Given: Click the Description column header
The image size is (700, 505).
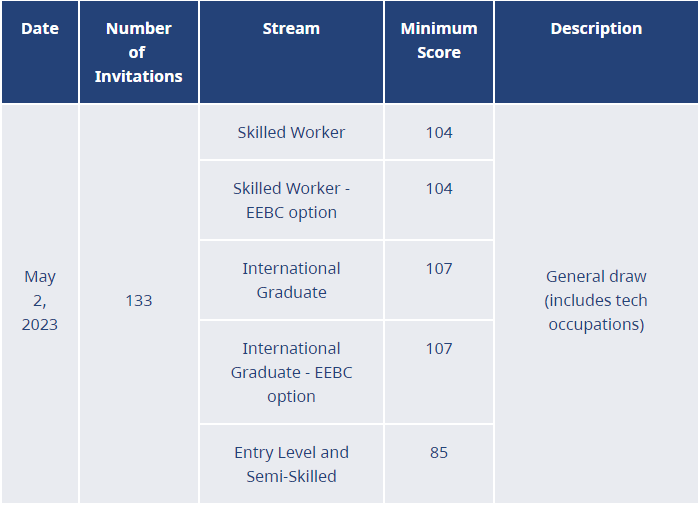Looking at the screenshot, I should [x=596, y=28].
